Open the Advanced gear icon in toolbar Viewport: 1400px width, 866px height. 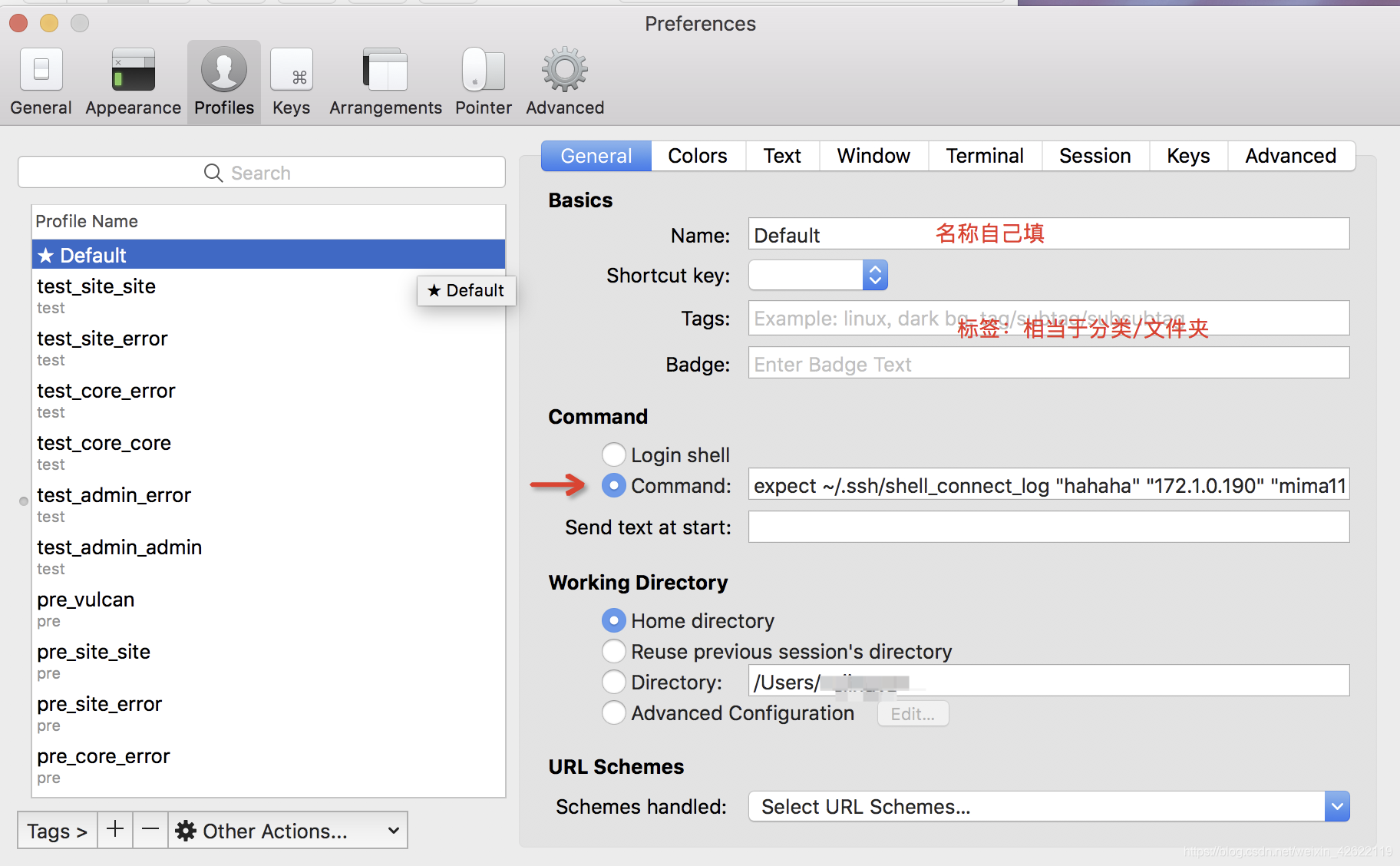click(x=565, y=71)
